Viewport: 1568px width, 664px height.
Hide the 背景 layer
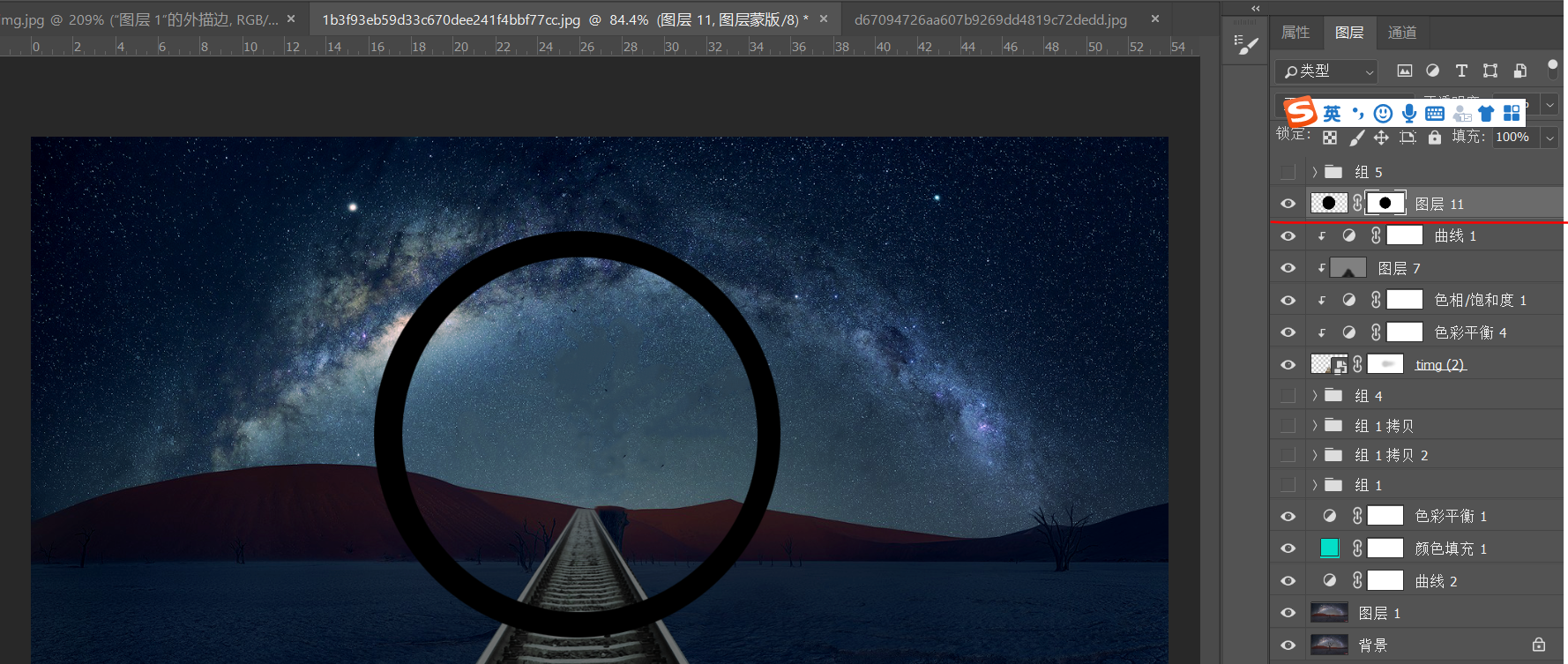tap(1288, 645)
